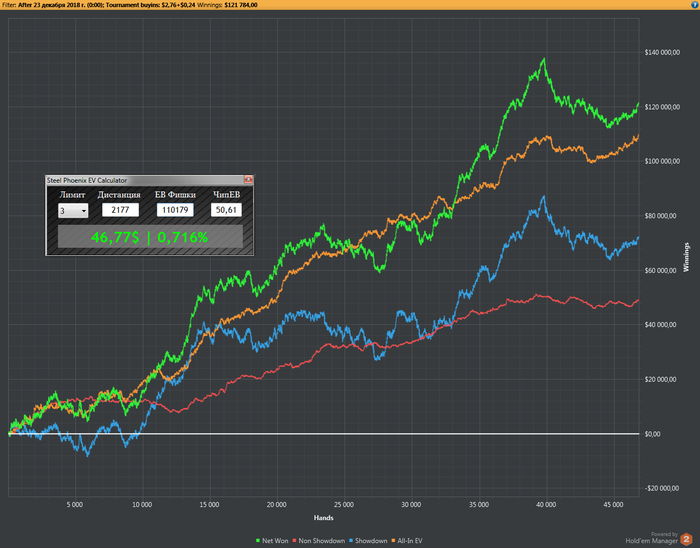Click the $20 000,00 axis value
This screenshot has height=548, width=700.
tap(661, 379)
